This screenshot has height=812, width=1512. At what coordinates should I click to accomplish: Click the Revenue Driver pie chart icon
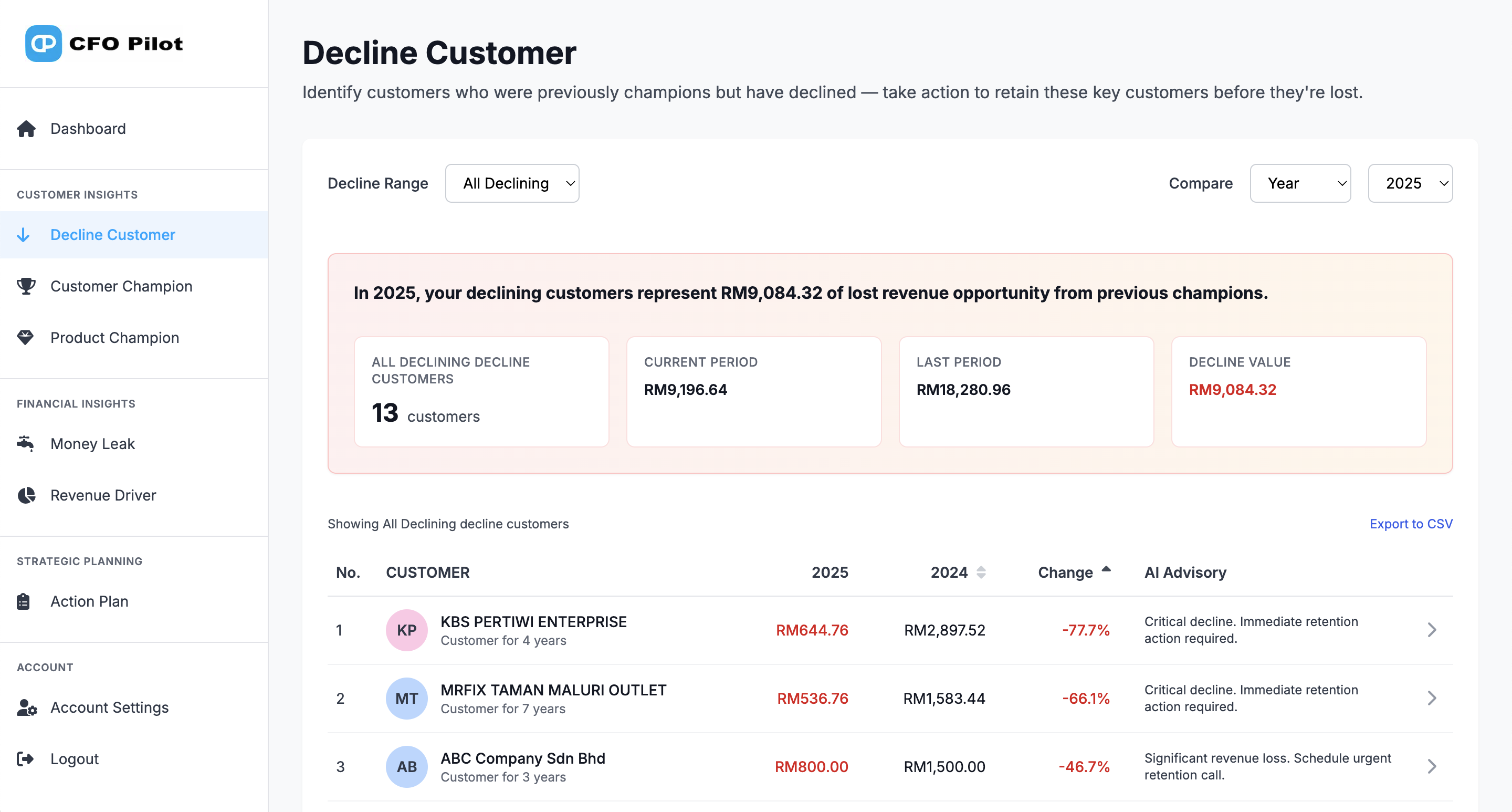[x=26, y=495]
